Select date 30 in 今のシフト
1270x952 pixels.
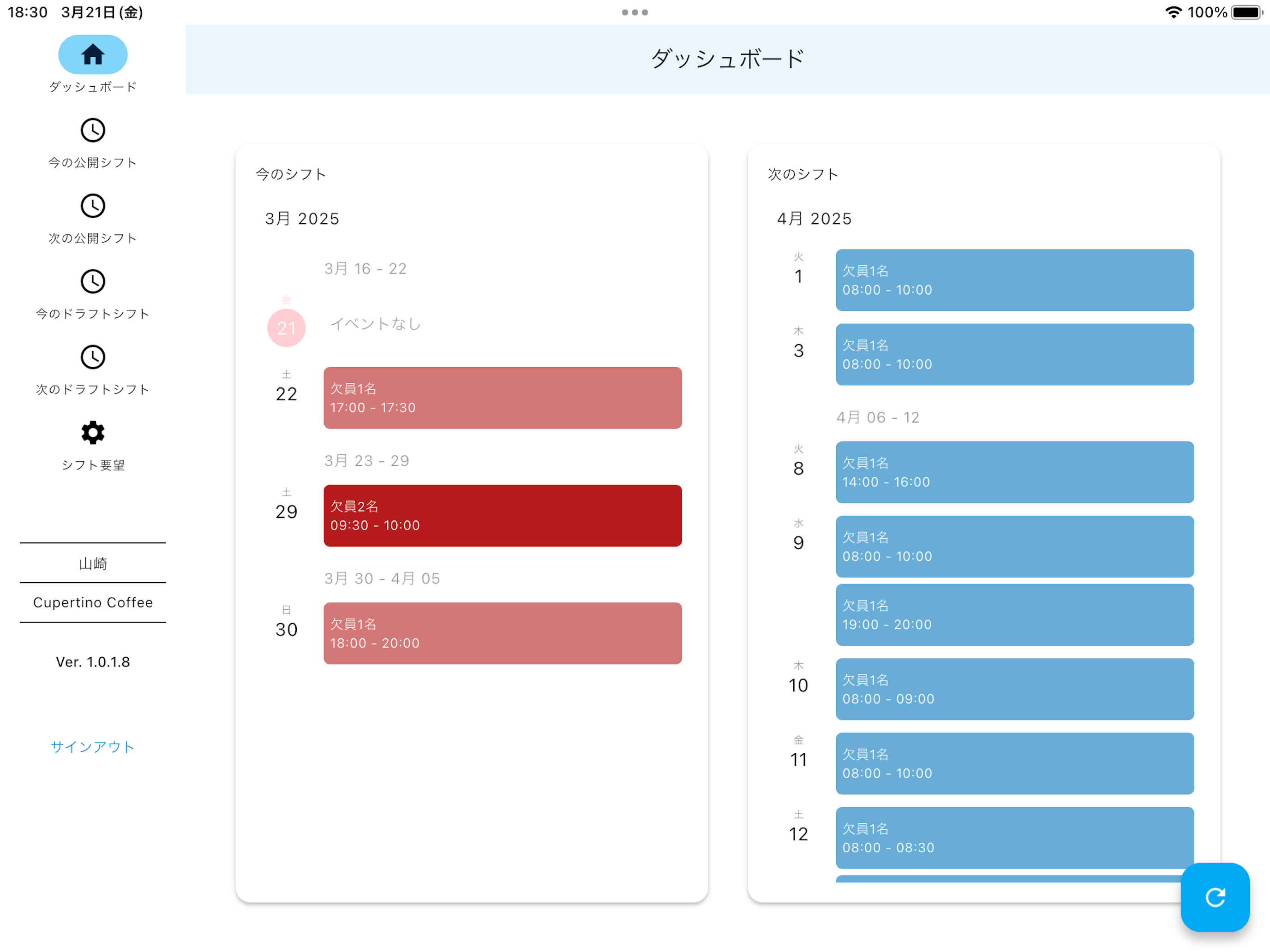[x=287, y=630]
